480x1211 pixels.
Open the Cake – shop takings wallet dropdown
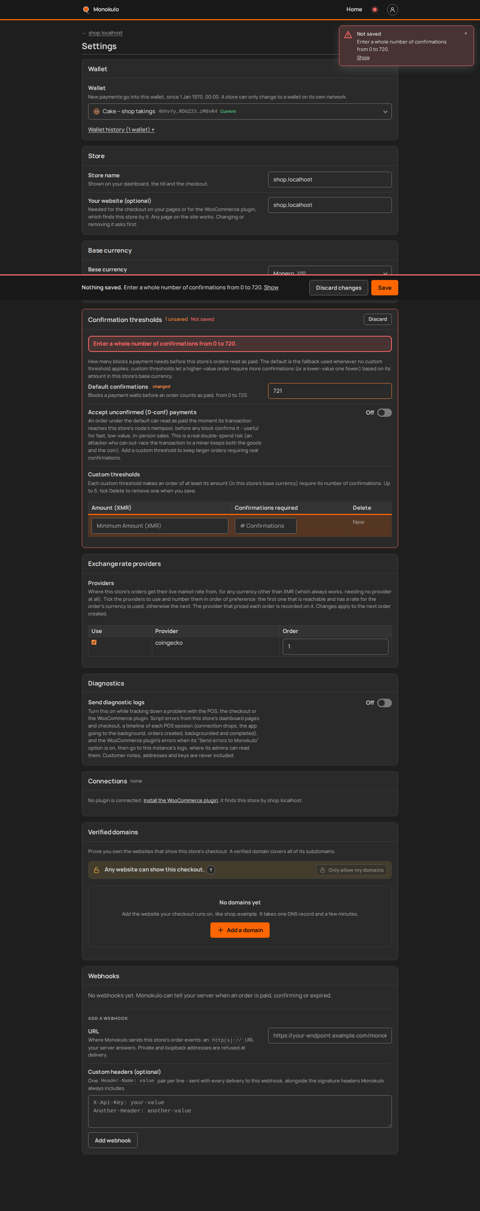pos(240,111)
